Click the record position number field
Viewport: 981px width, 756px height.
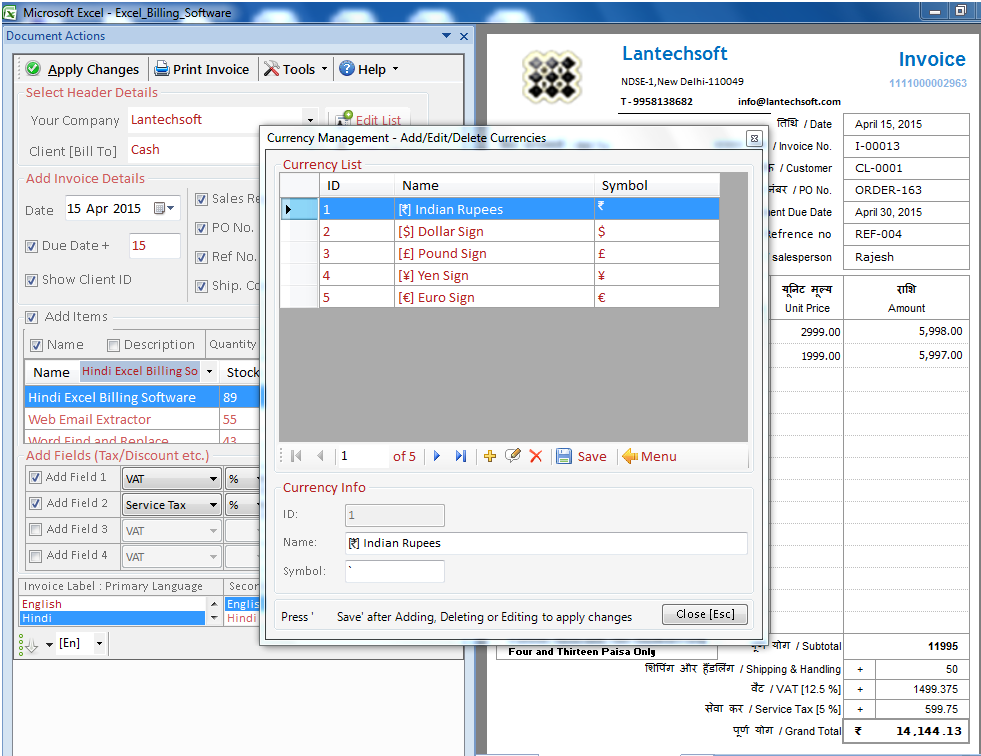pos(362,456)
